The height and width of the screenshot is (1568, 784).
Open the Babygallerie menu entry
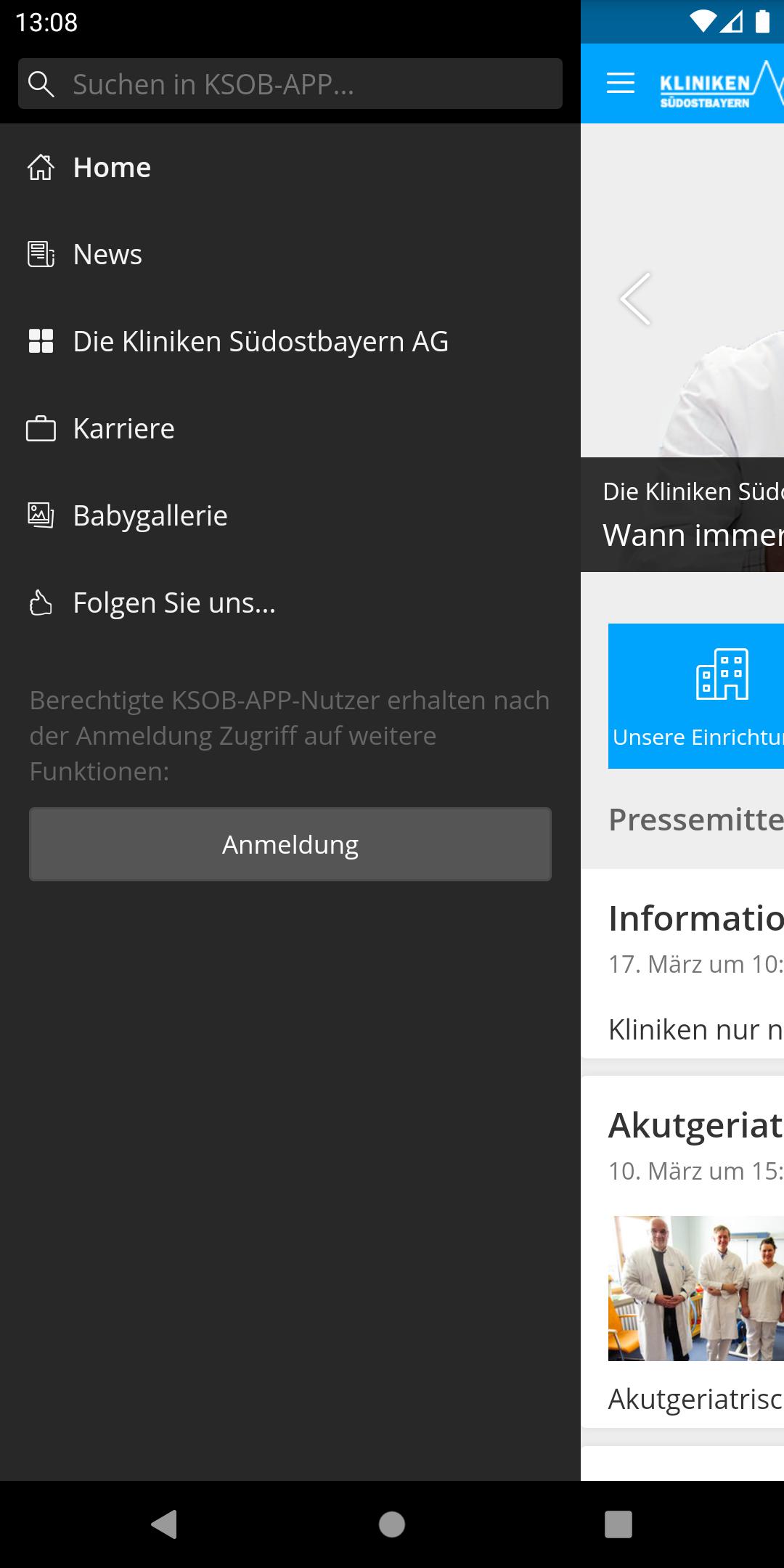(x=290, y=515)
